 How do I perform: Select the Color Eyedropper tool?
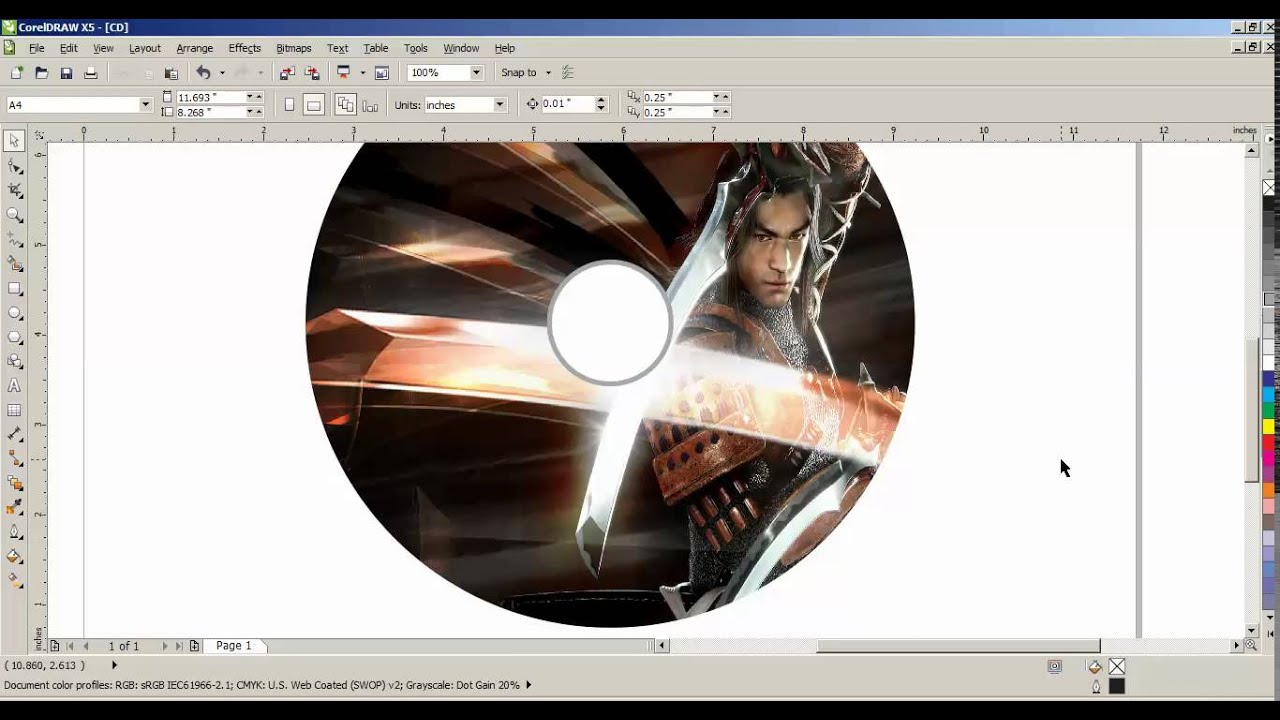pyautogui.click(x=15, y=508)
